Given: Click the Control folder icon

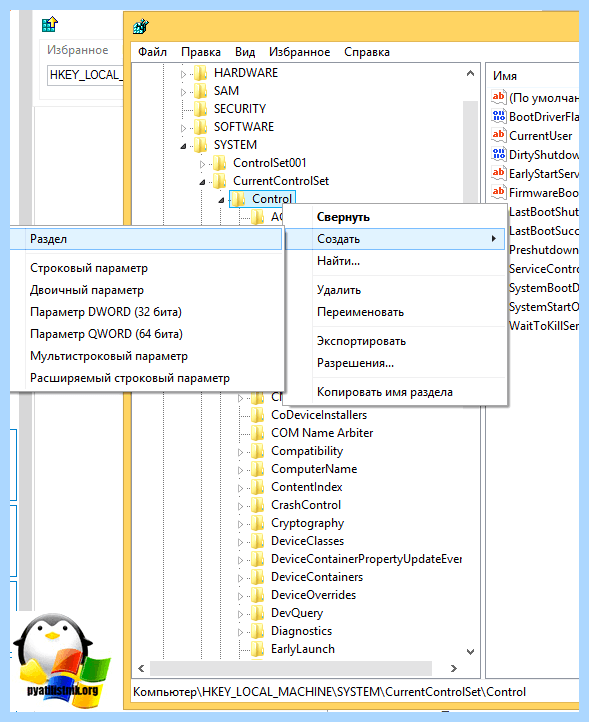Looking at the screenshot, I should click(x=239, y=199).
